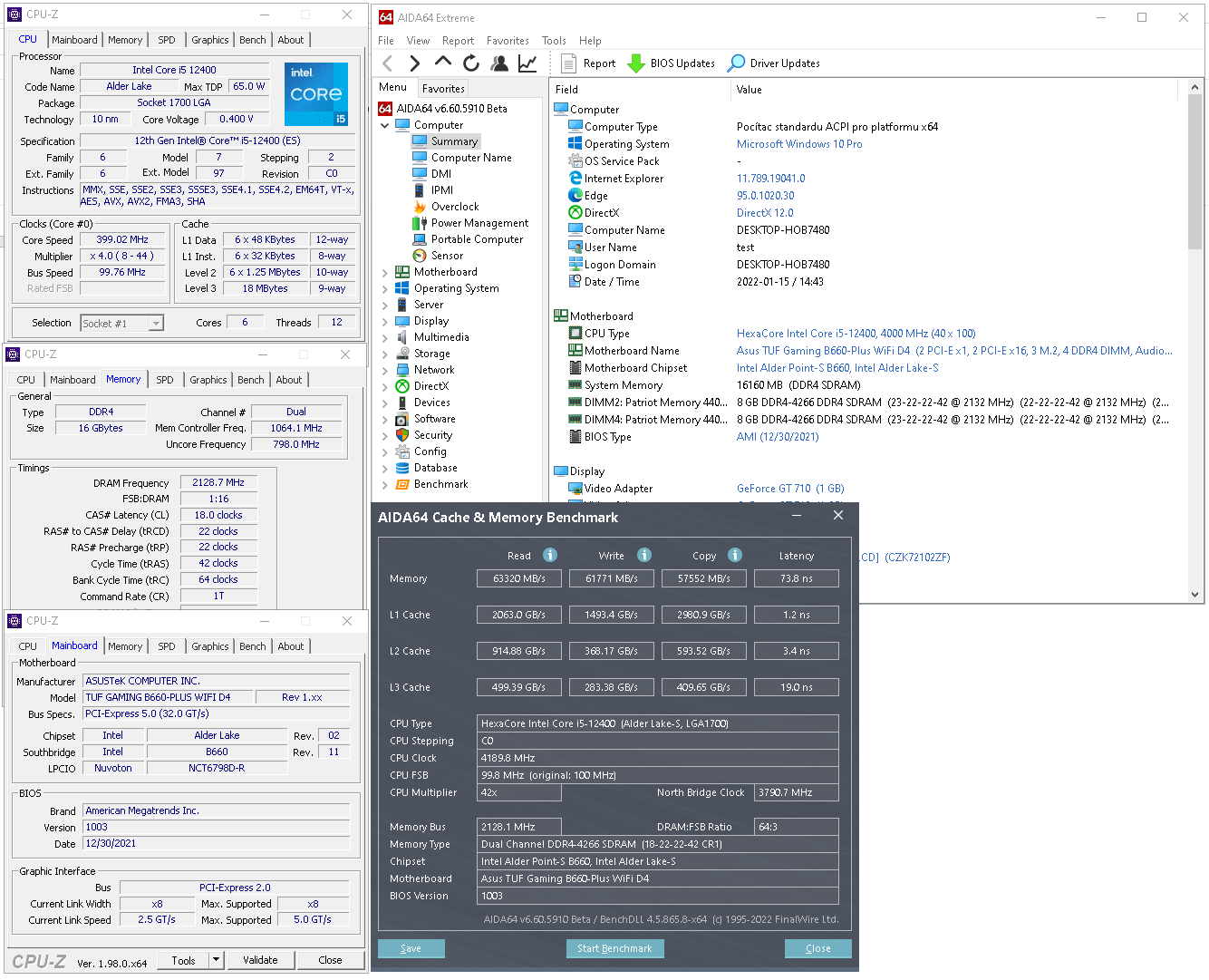Select the DMI tree item
The height and width of the screenshot is (980, 1209).
point(441,174)
